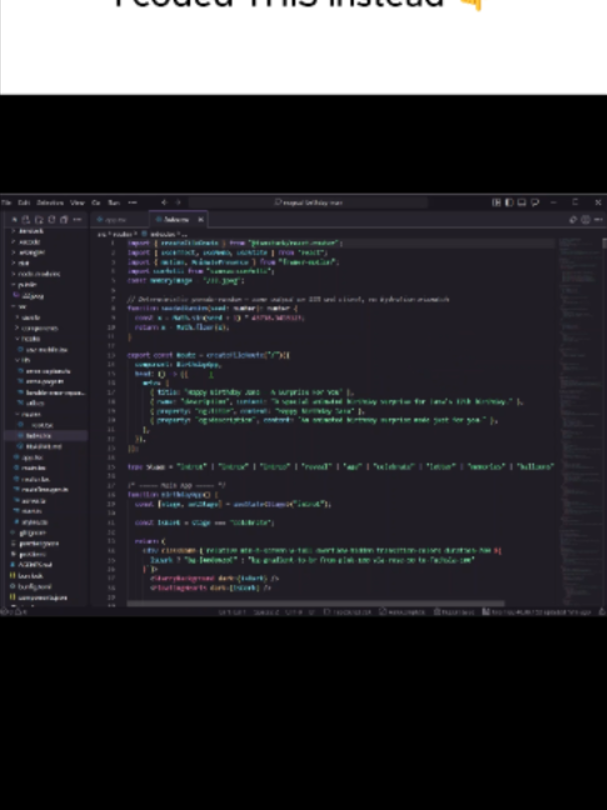
Task: Navigate forward with the right arrow
Action: click(x=178, y=202)
